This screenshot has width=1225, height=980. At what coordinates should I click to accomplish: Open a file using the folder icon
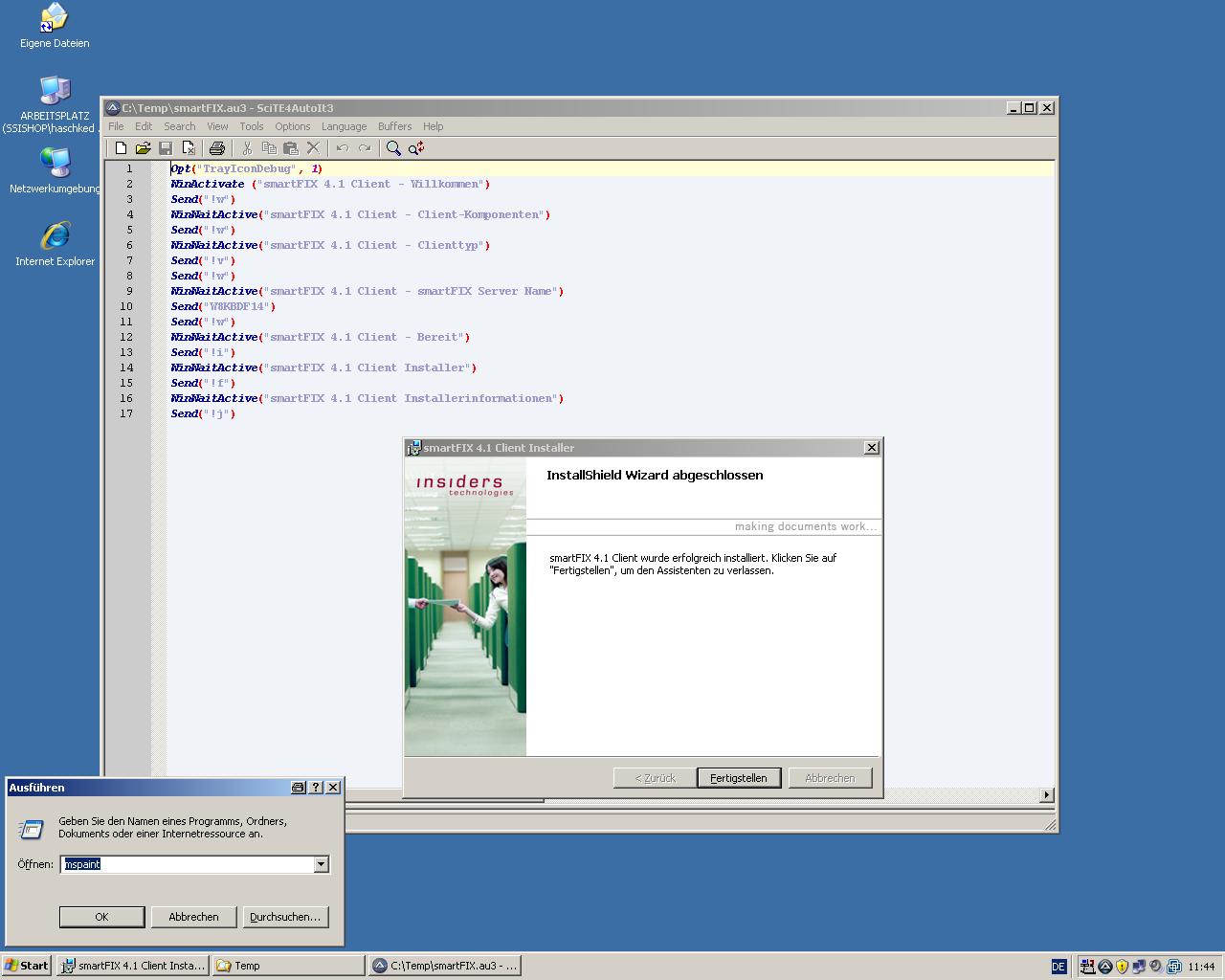tap(143, 148)
